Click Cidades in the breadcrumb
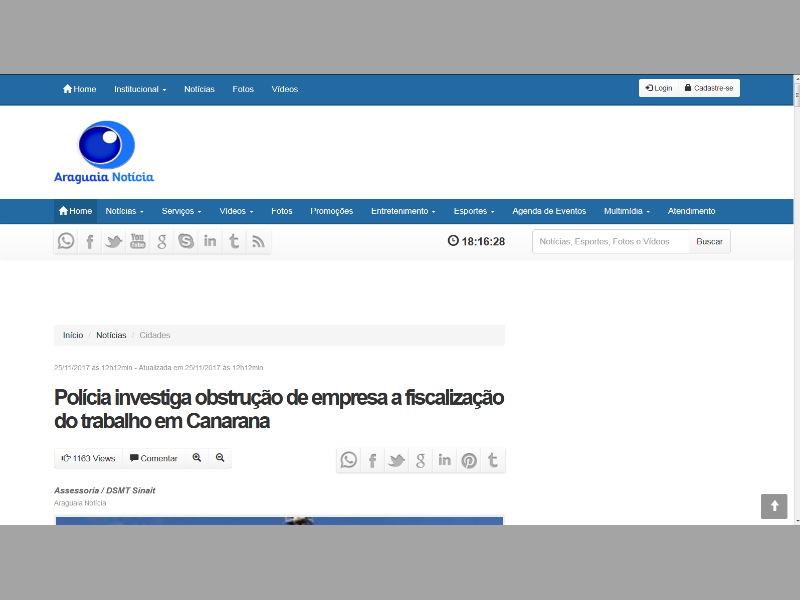The image size is (800, 600). (155, 335)
